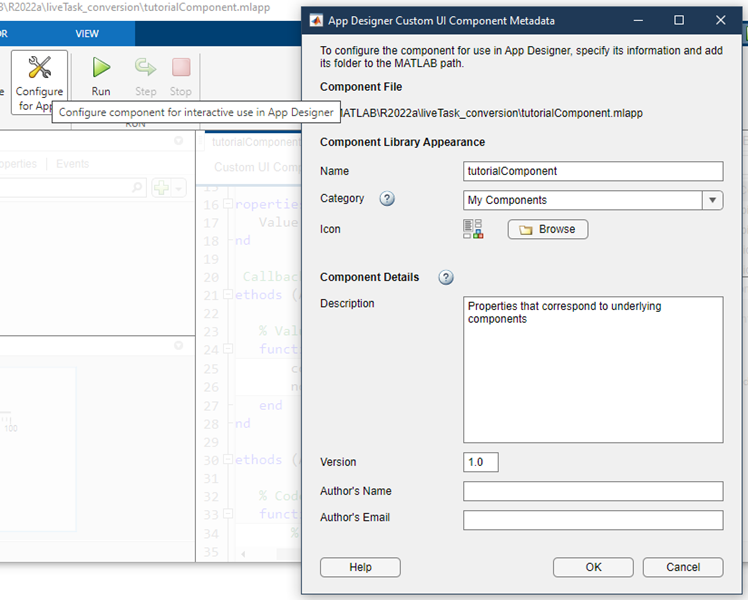Click line number 27 in the code editor
Viewport: 748px width, 600px height.
(211, 406)
